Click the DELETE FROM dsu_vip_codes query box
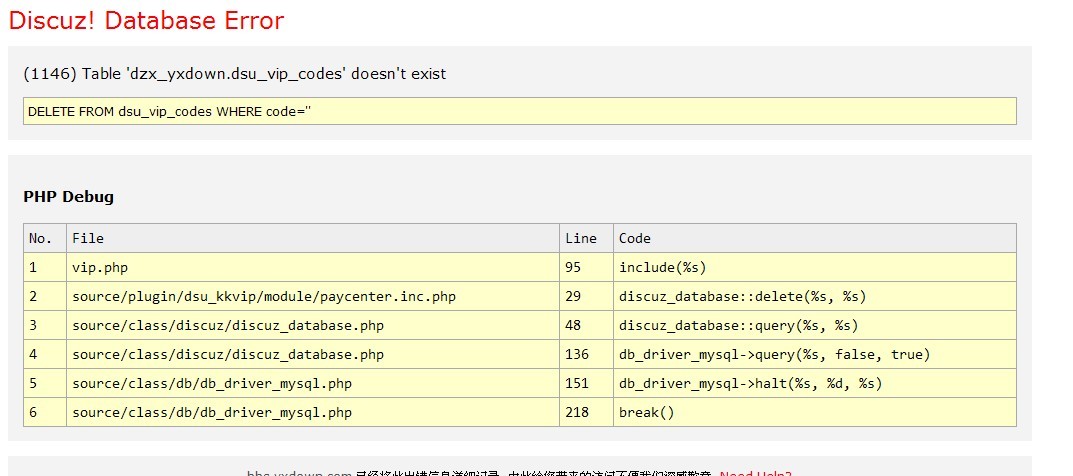Viewport: 1073px width, 476px height. [x=519, y=111]
